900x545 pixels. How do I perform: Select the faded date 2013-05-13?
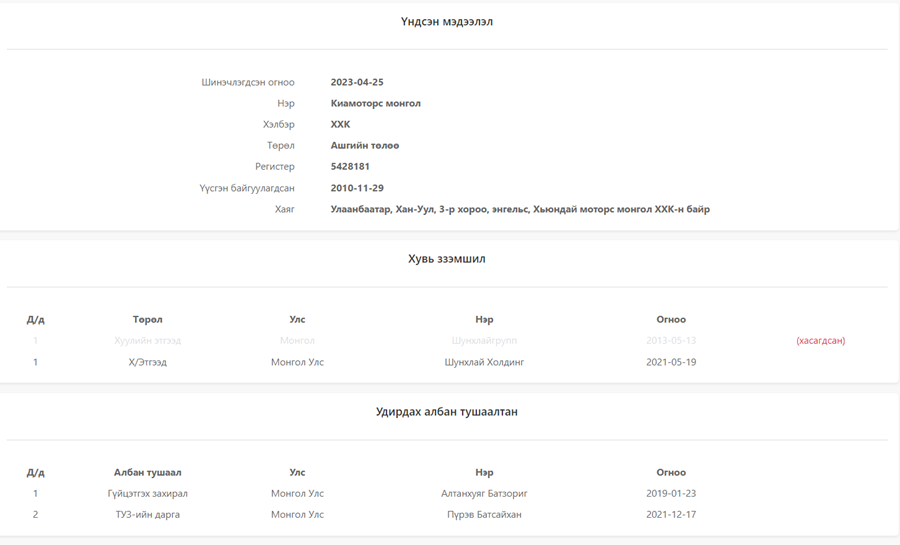tap(671, 341)
